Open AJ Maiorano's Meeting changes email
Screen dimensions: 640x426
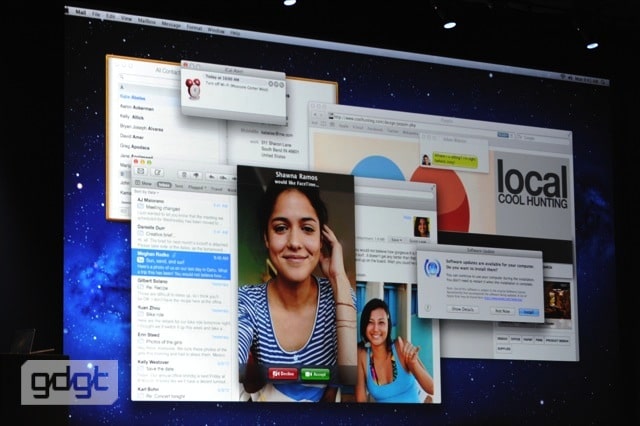[182, 211]
